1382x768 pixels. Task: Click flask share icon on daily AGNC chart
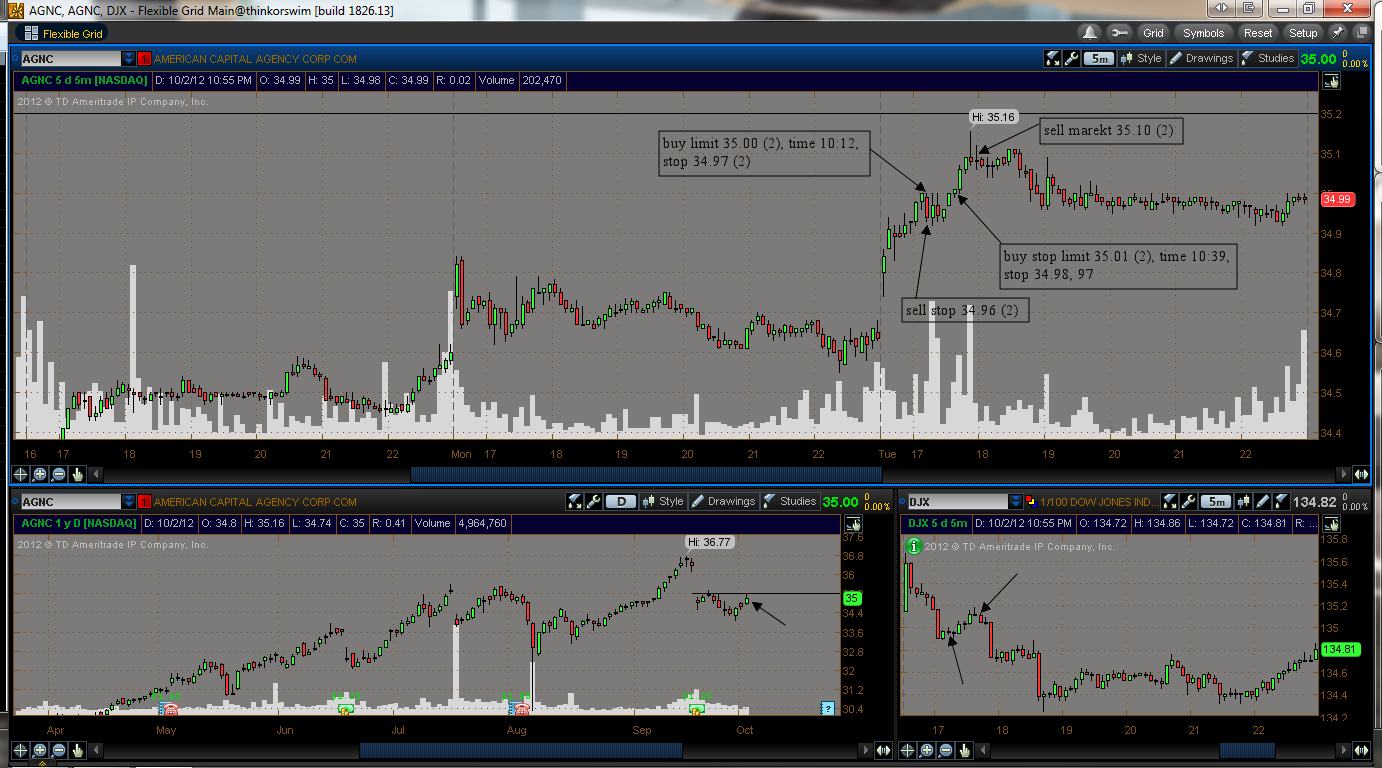575,502
